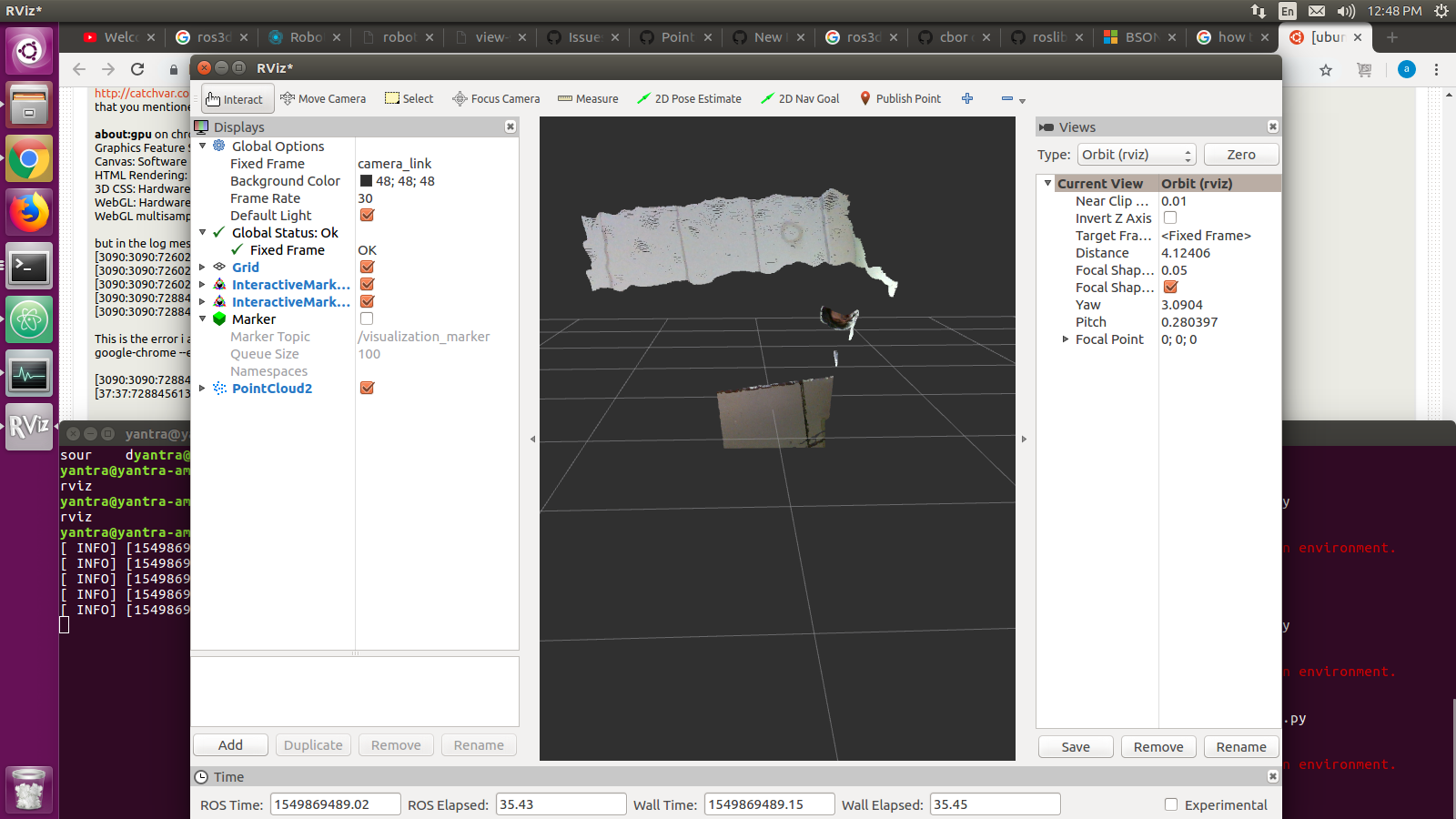Switch to the roslib browser tab
Image resolution: width=1456 pixels, height=819 pixels.
coord(1046,37)
